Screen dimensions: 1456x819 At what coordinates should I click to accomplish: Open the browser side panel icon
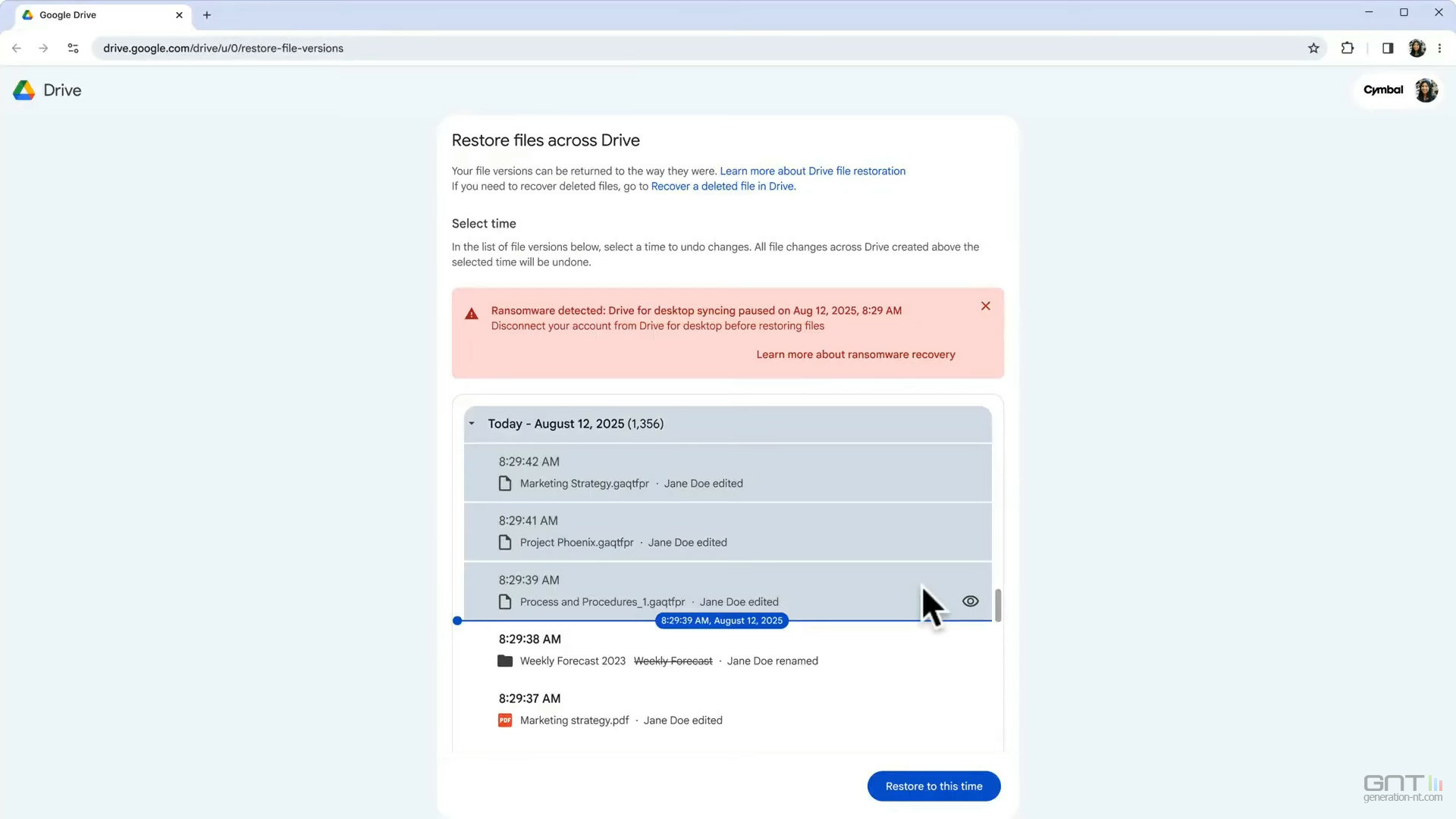coord(1388,49)
